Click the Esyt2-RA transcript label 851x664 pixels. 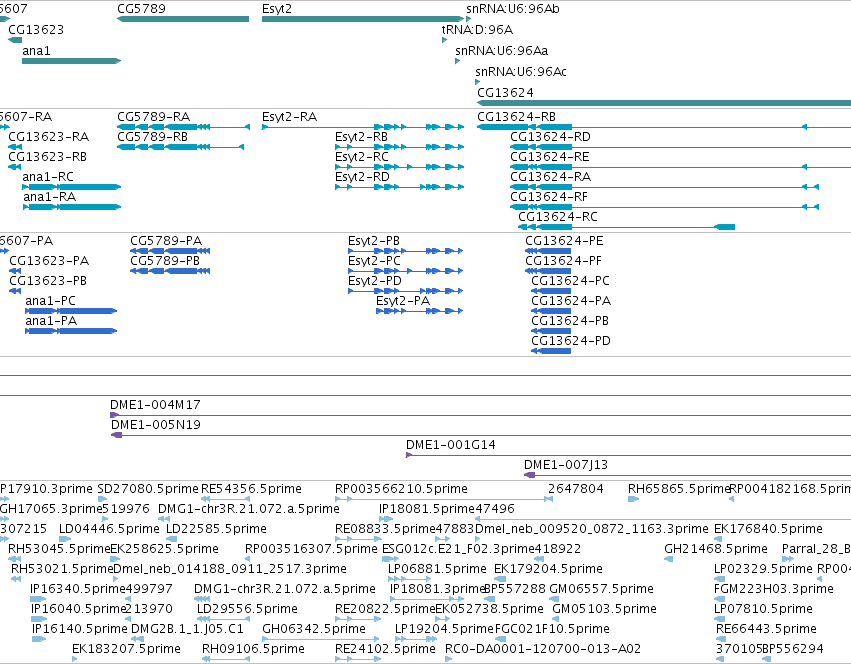coord(289,117)
